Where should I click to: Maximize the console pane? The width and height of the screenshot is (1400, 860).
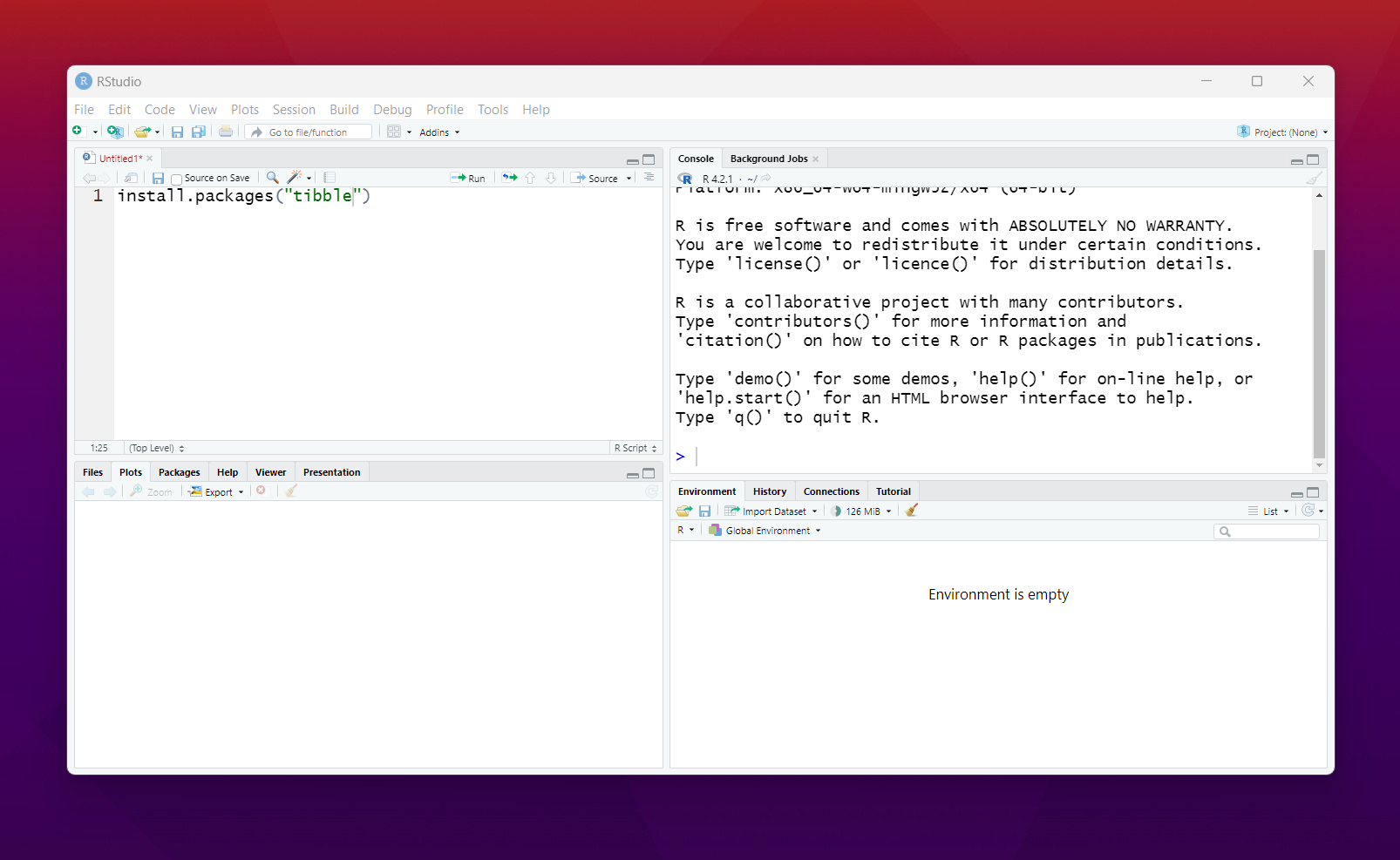pos(1313,159)
